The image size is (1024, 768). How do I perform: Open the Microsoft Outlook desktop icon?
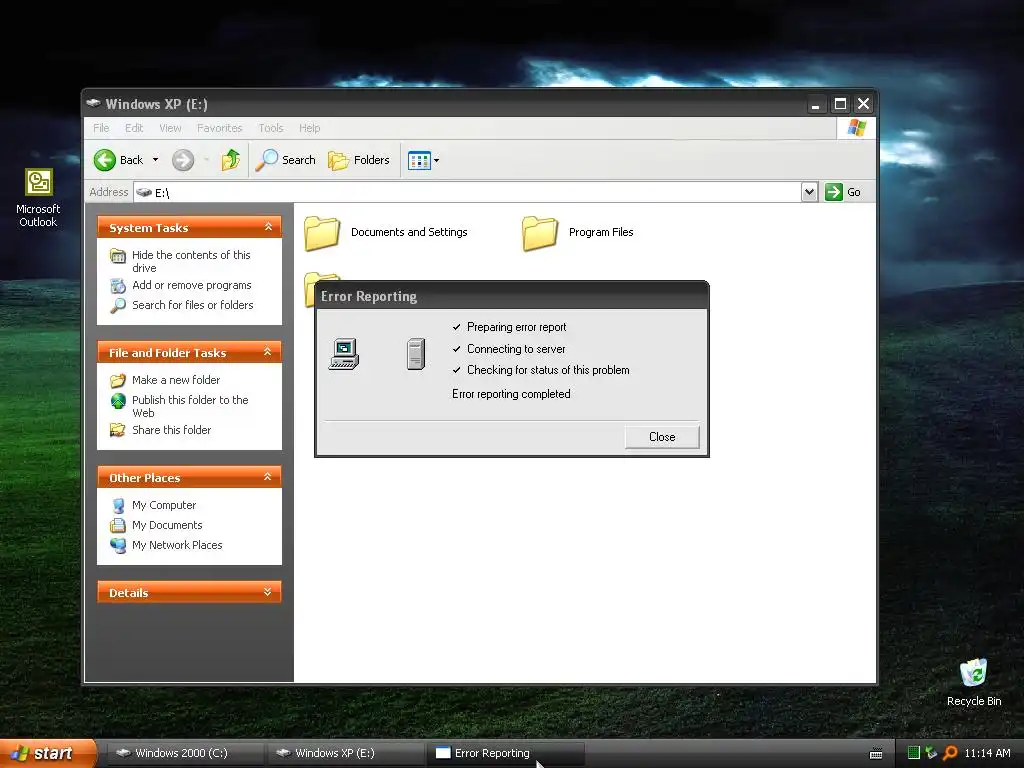click(39, 198)
